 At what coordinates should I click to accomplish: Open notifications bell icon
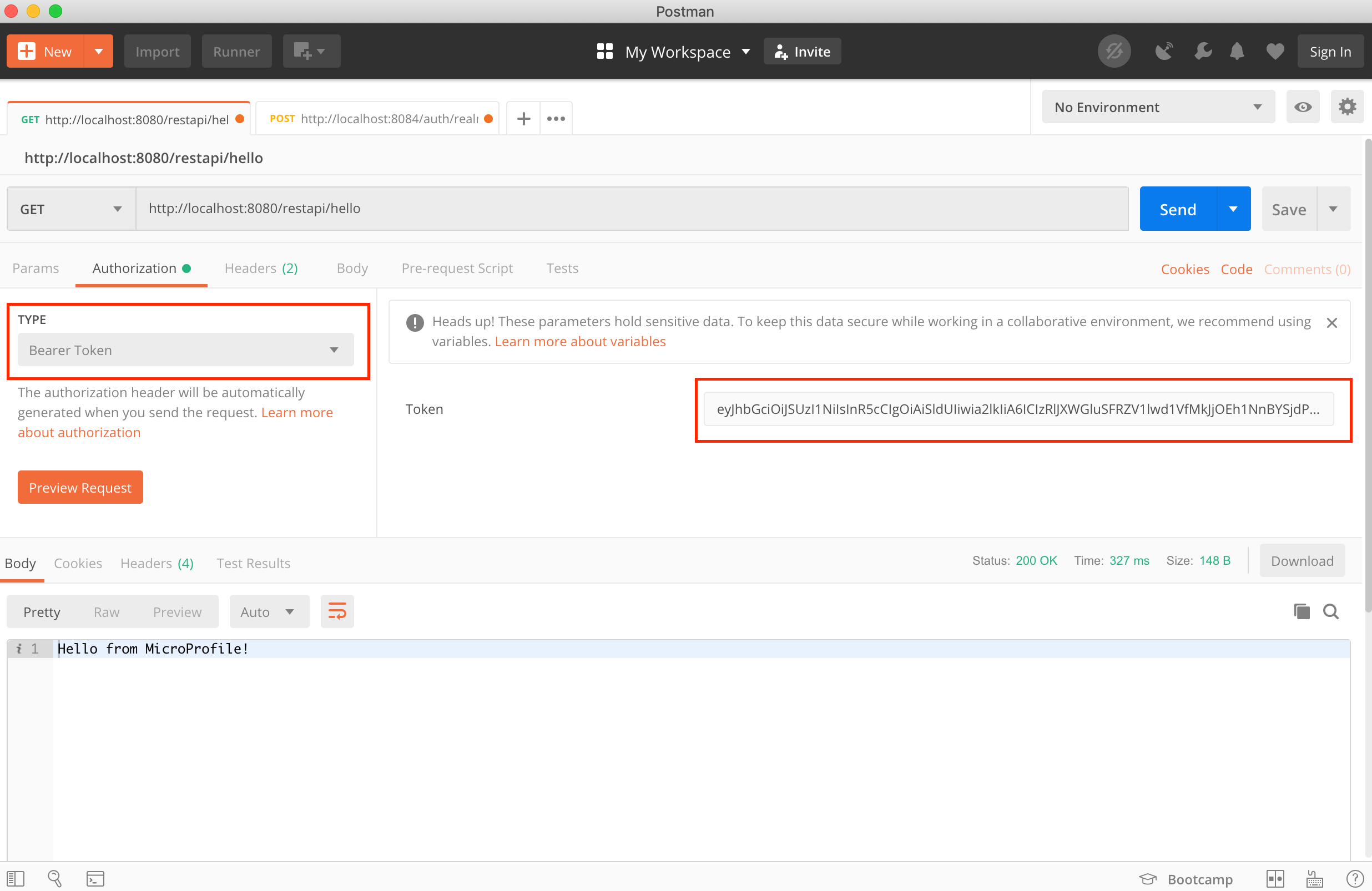(x=1237, y=52)
